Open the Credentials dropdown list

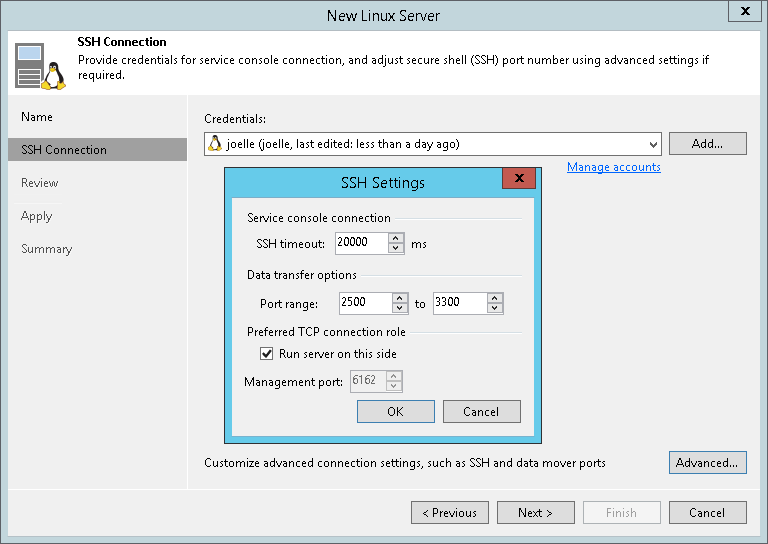pyautogui.click(x=652, y=144)
